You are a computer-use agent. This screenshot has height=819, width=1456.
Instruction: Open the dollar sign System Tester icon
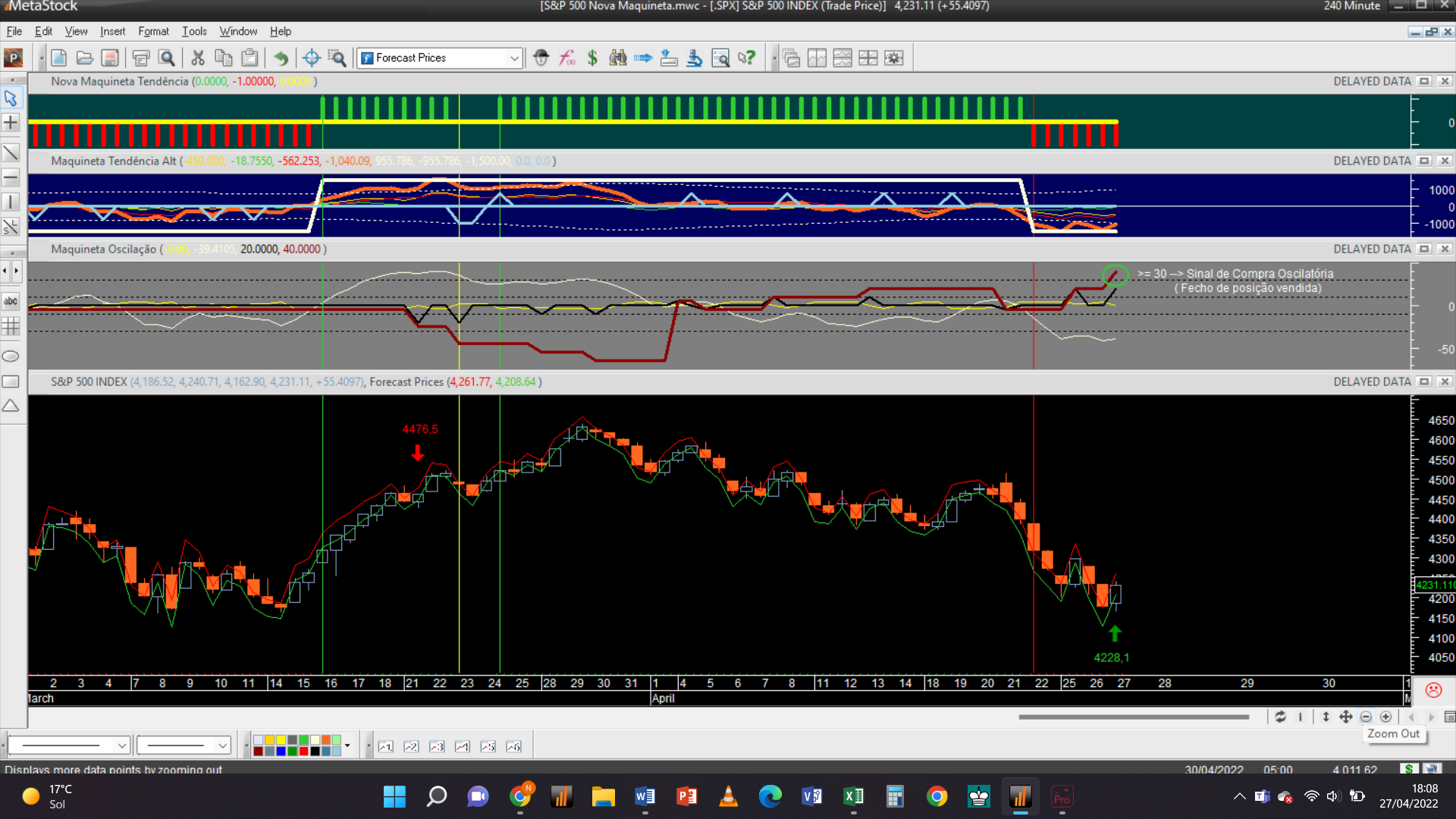tap(592, 58)
